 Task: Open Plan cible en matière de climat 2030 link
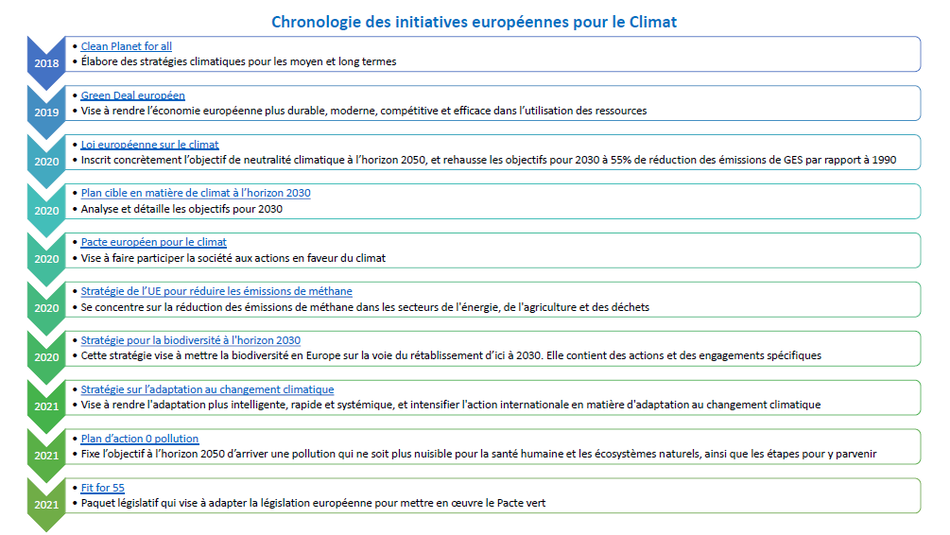(x=196, y=193)
